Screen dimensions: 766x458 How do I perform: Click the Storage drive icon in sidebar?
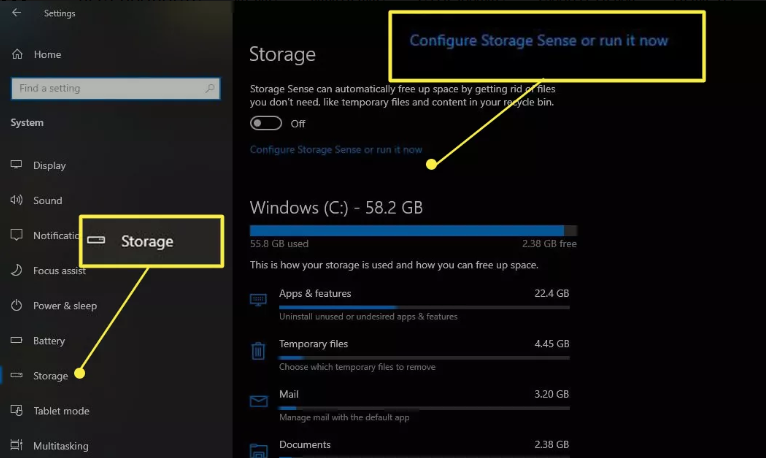[16, 375]
